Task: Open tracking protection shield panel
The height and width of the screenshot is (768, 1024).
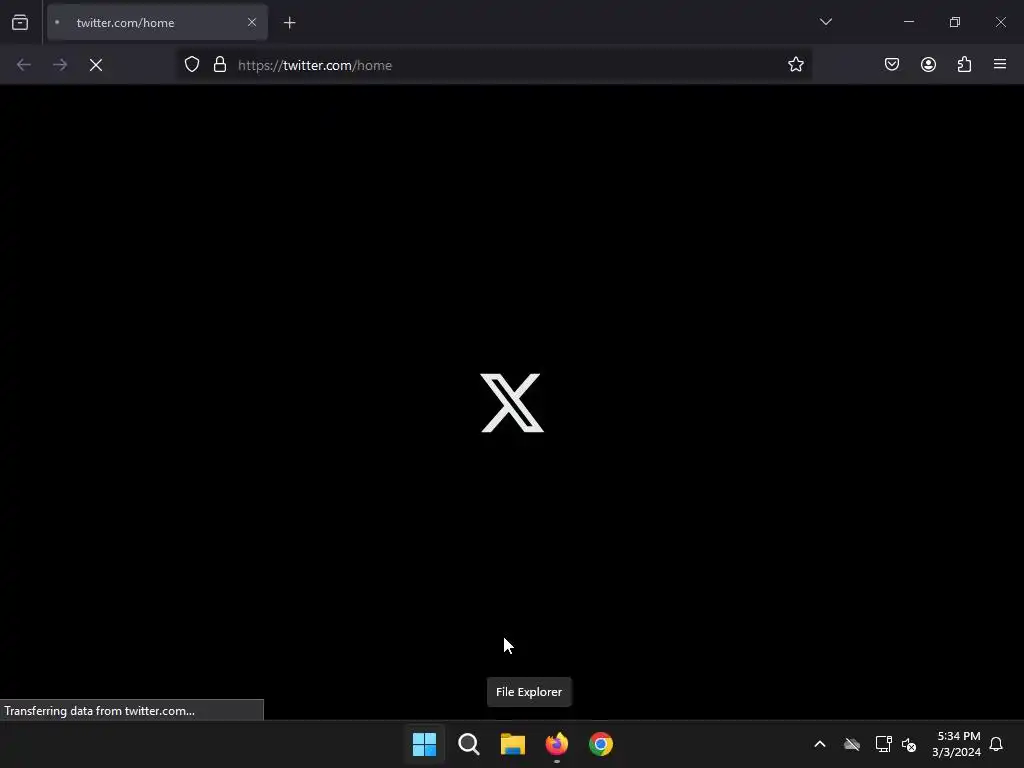Action: (x=191, y=64)
